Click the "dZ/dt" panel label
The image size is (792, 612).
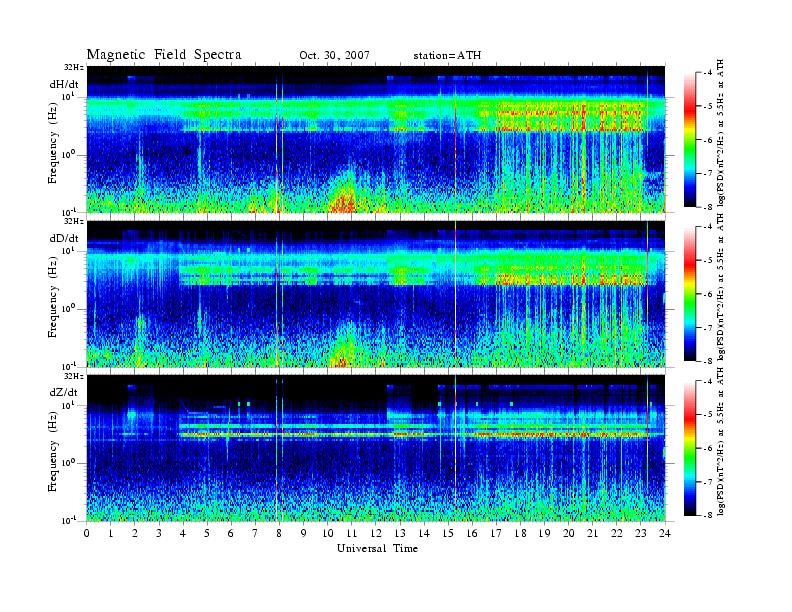coord(64,392)
